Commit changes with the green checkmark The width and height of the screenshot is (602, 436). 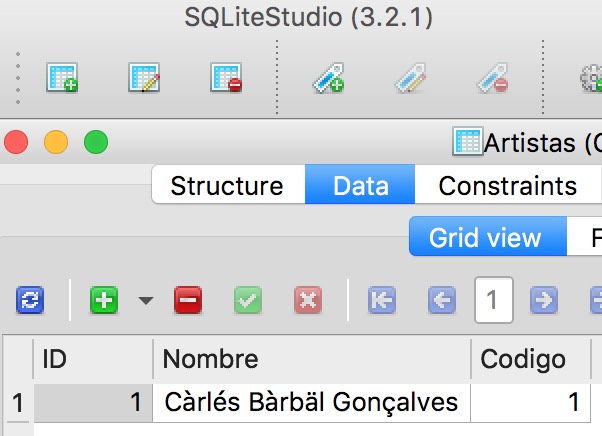[x=248, y=299]
